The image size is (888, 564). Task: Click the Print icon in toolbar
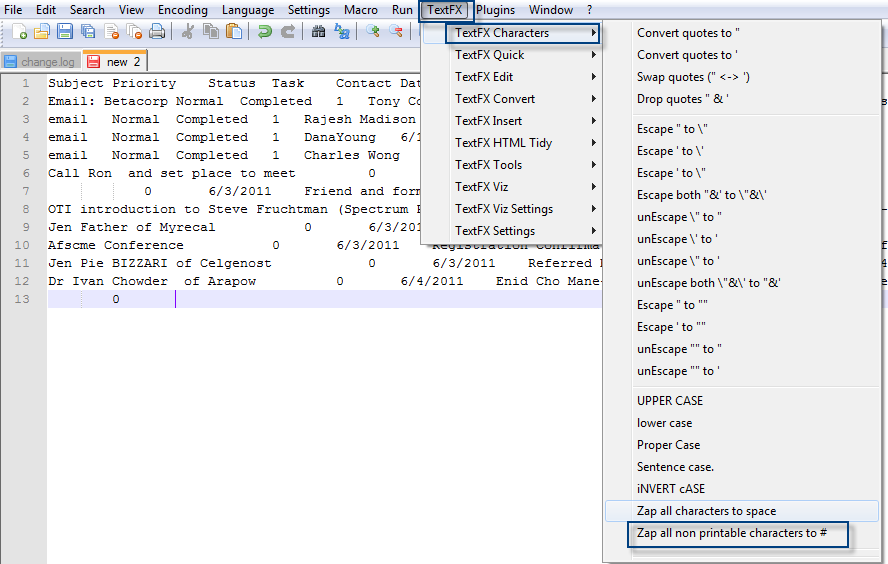coord(157,32)
